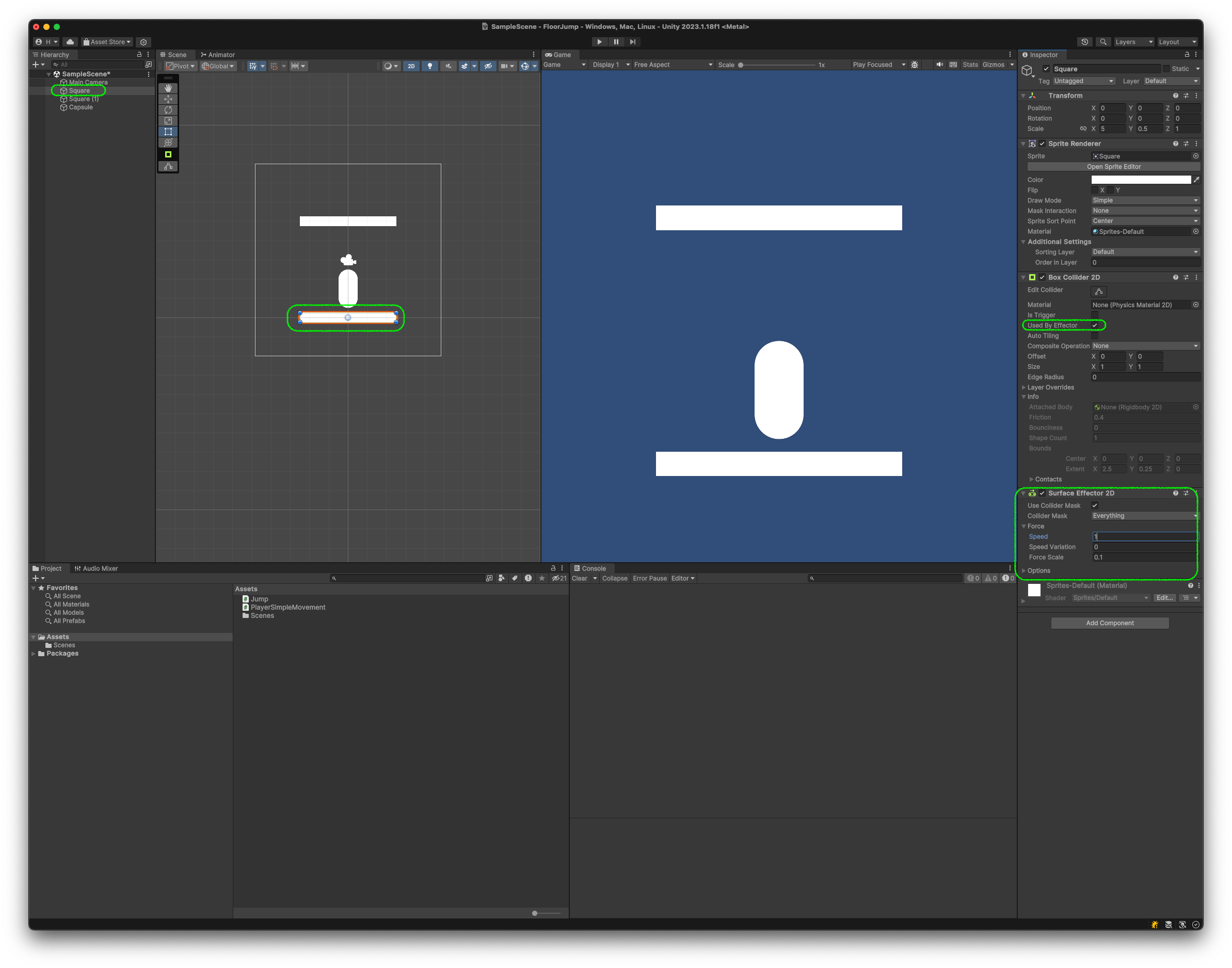Select the Move tool in Scene toolbar
1232x968 pixels.
pyautogui.click(x=168, y=99)
